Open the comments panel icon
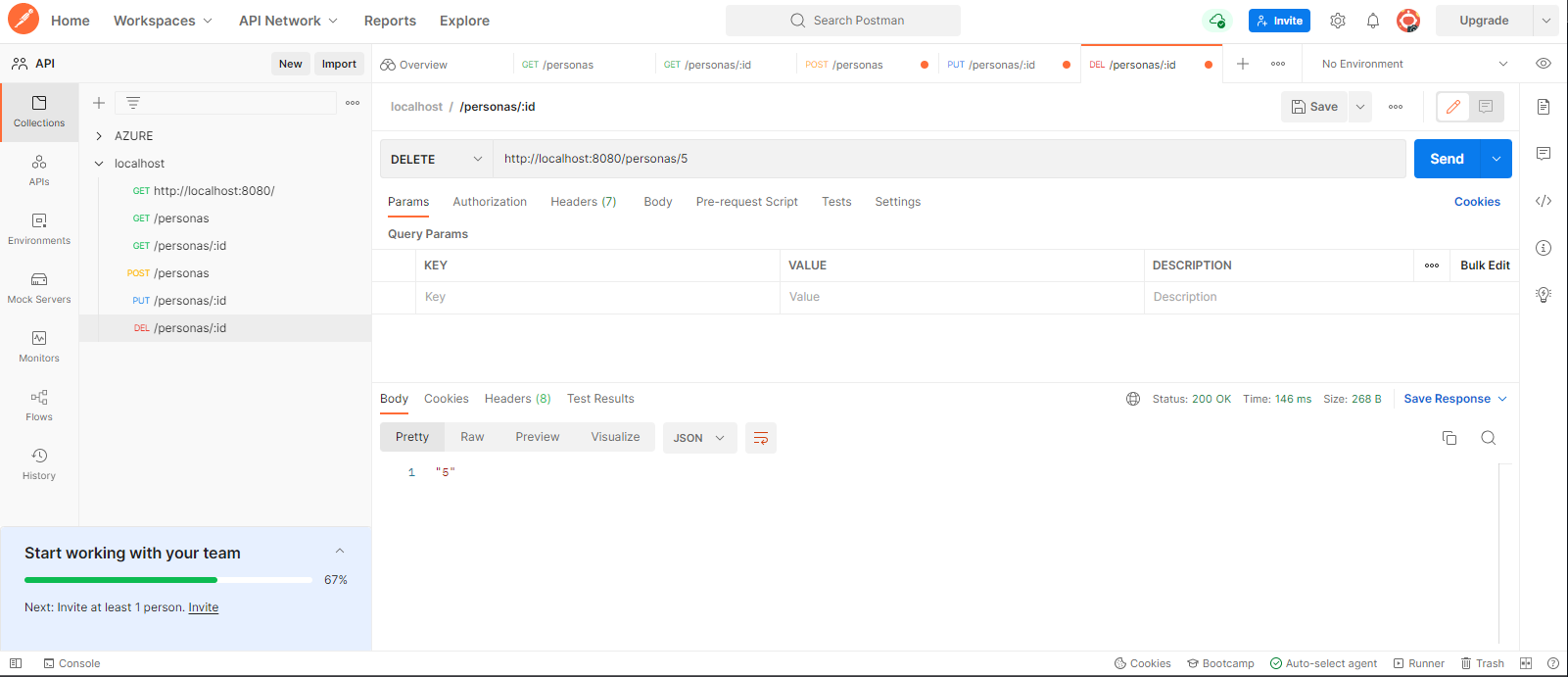The height and width of the screenshot is (677, 1568). click(x=1544, y=154)
